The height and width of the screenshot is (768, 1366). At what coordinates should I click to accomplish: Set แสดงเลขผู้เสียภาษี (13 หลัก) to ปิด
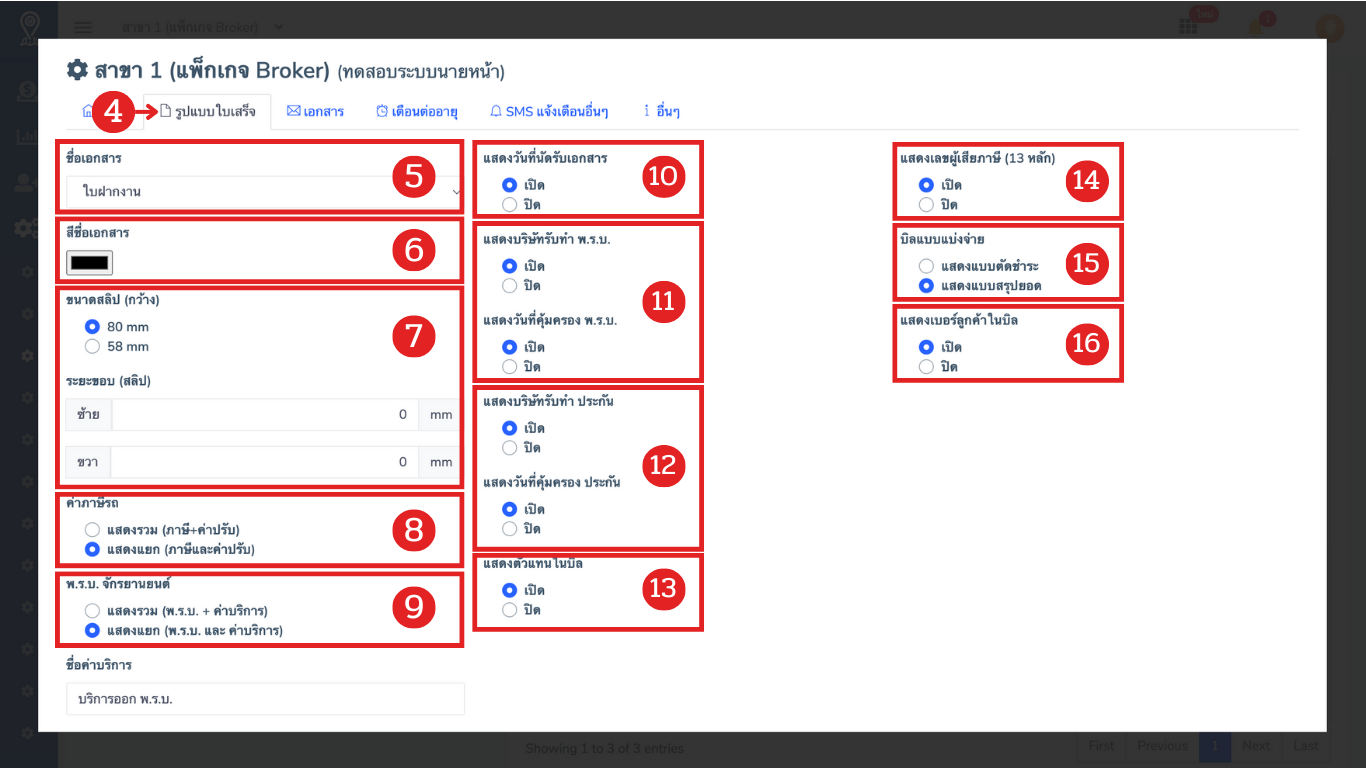(x=926, y=204)
